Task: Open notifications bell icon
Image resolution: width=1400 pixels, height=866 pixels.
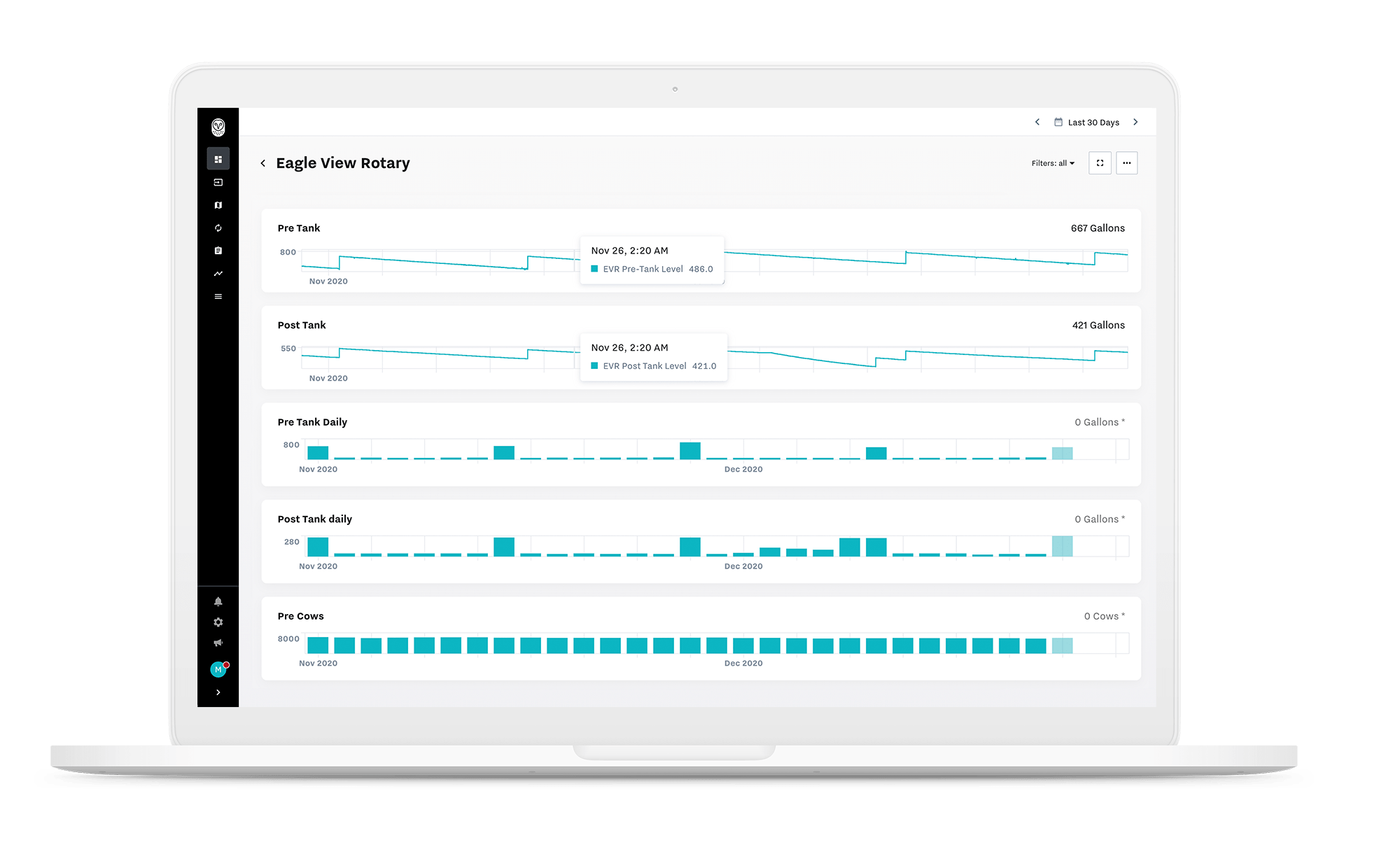Action: 218,601
